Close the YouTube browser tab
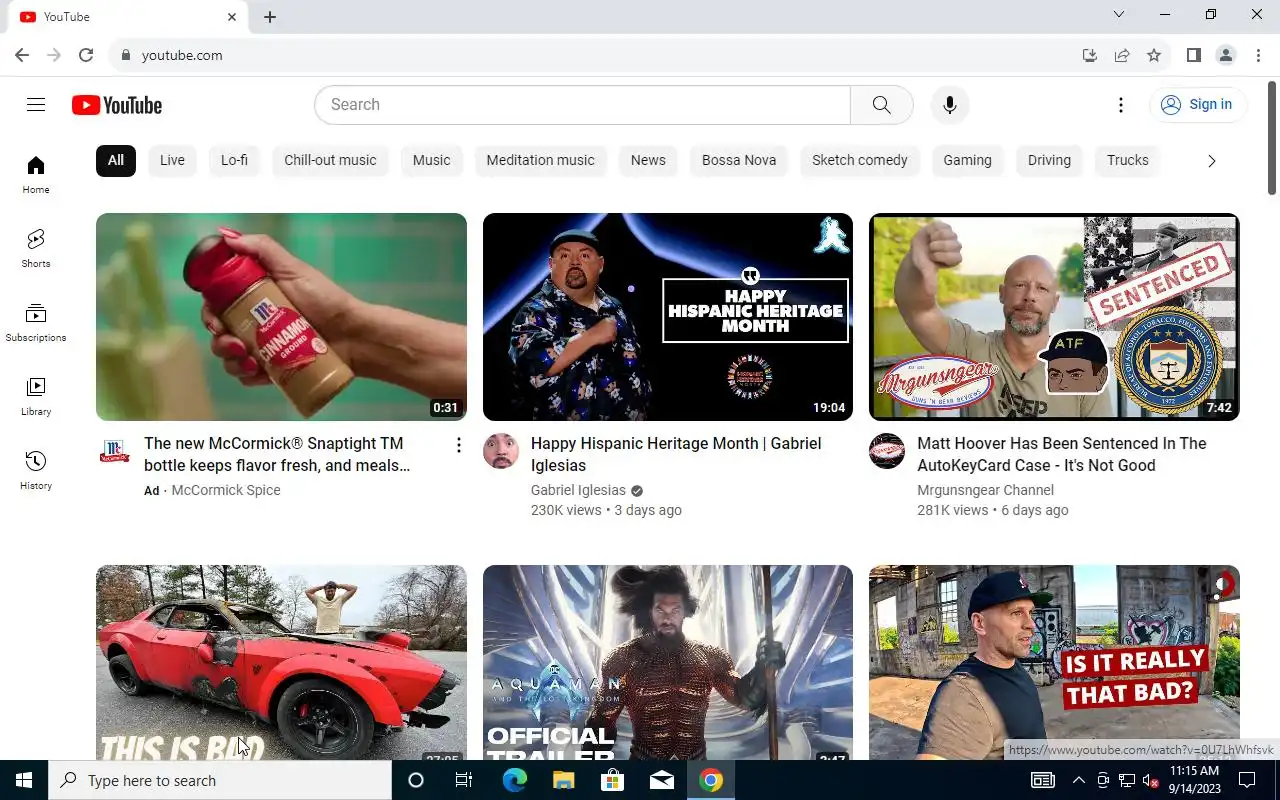Image resolution: width=1280 pixels, height=800 pixels. pos(232,17)
